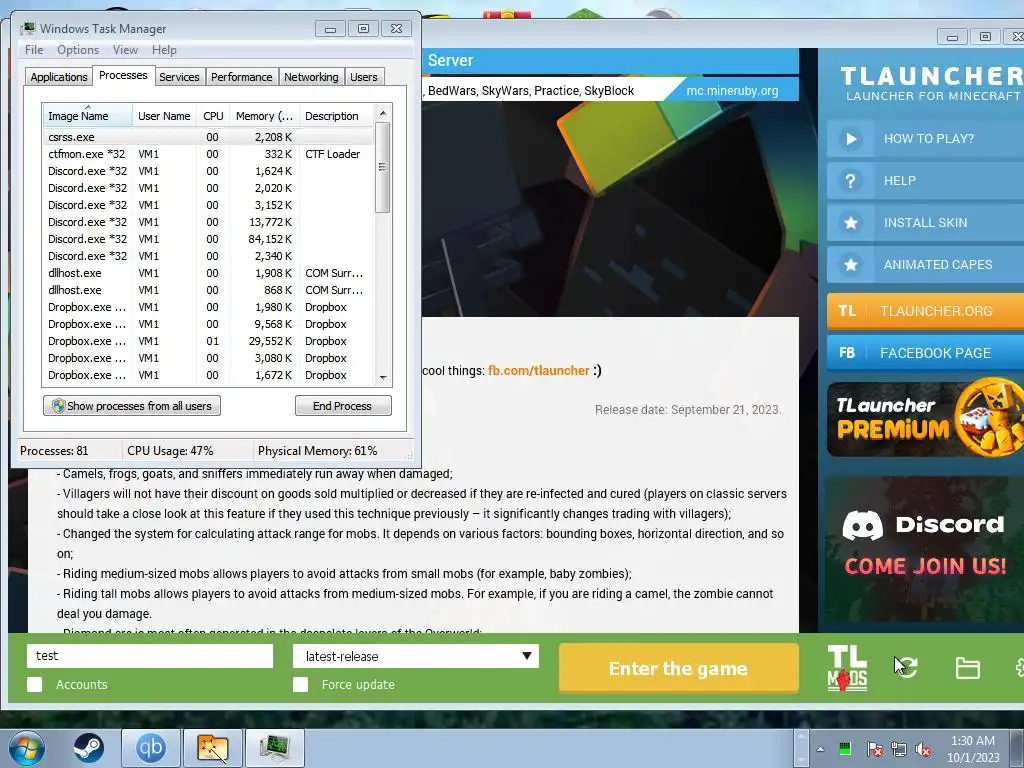Image resolution: width=1024 pixels, height=768 pixels.
Task: Select the ctfmon.exe *32 process row
Action: coord(208,154)
